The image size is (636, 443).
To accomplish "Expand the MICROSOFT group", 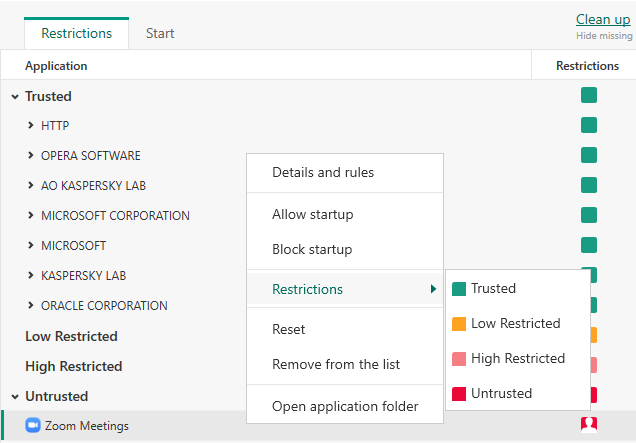I will pos(30,245).
